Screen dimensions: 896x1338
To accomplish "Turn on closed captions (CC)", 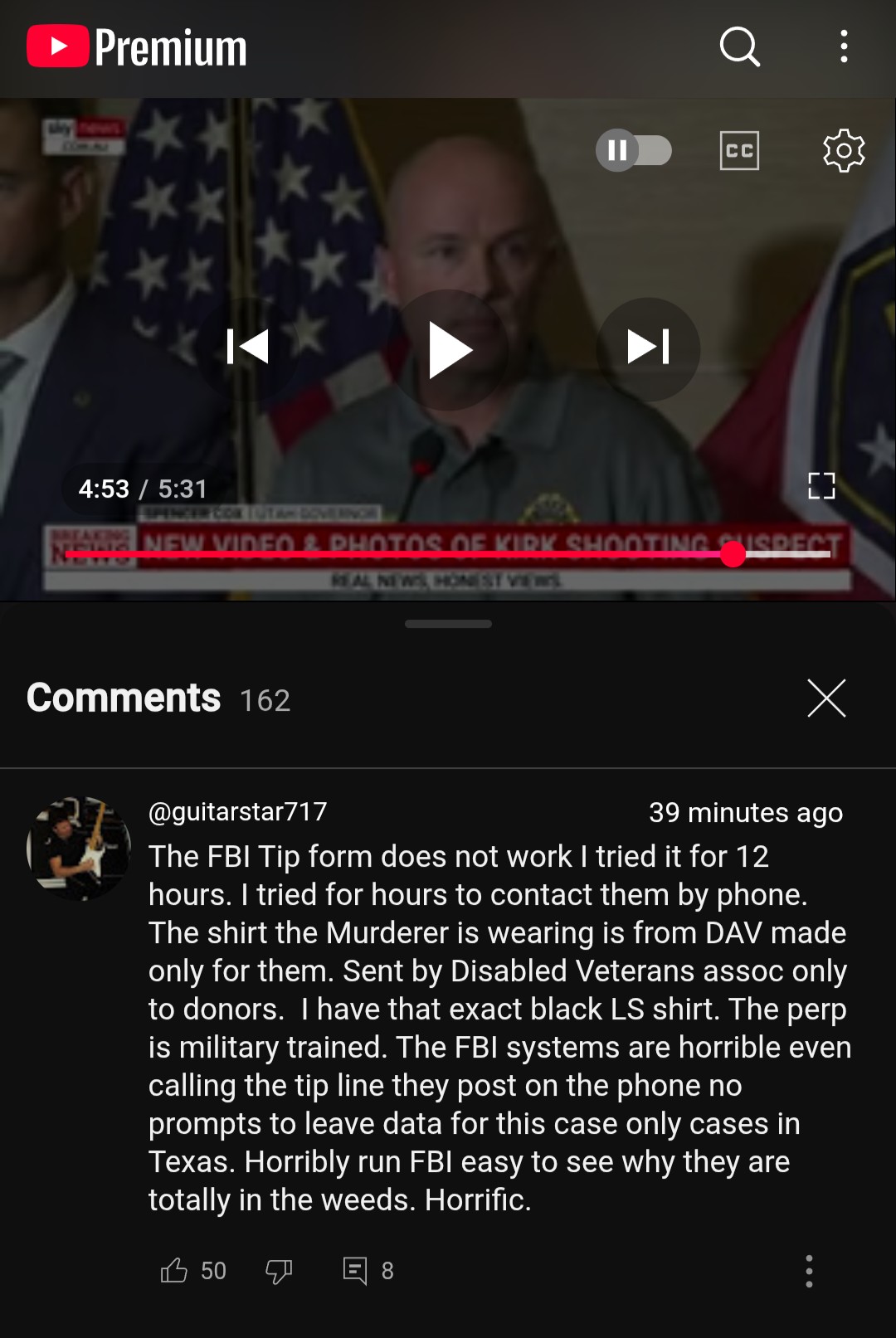I will click(x=739, y=150).
